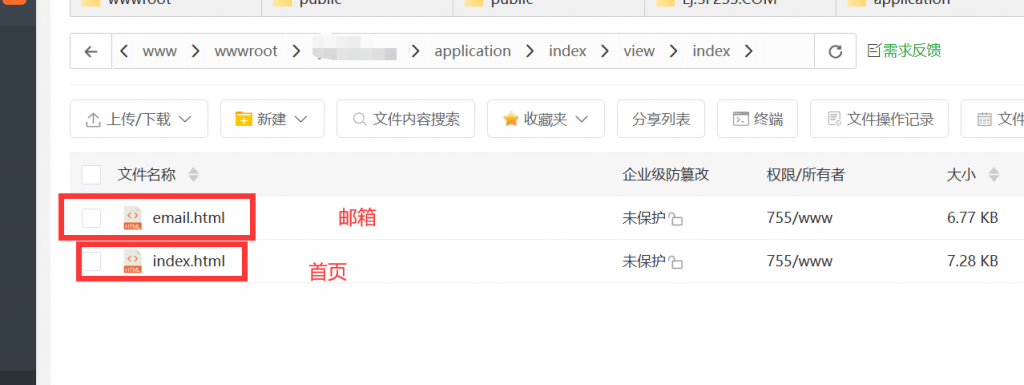Click the 文件内容搜索 button

(406, 119)
